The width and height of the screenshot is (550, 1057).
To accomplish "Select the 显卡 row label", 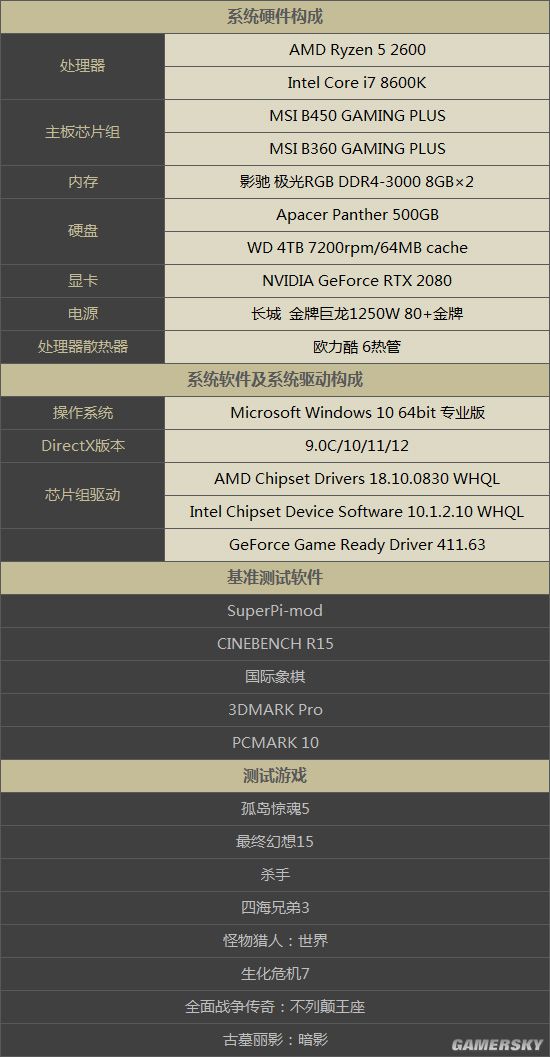I will 82,281.
